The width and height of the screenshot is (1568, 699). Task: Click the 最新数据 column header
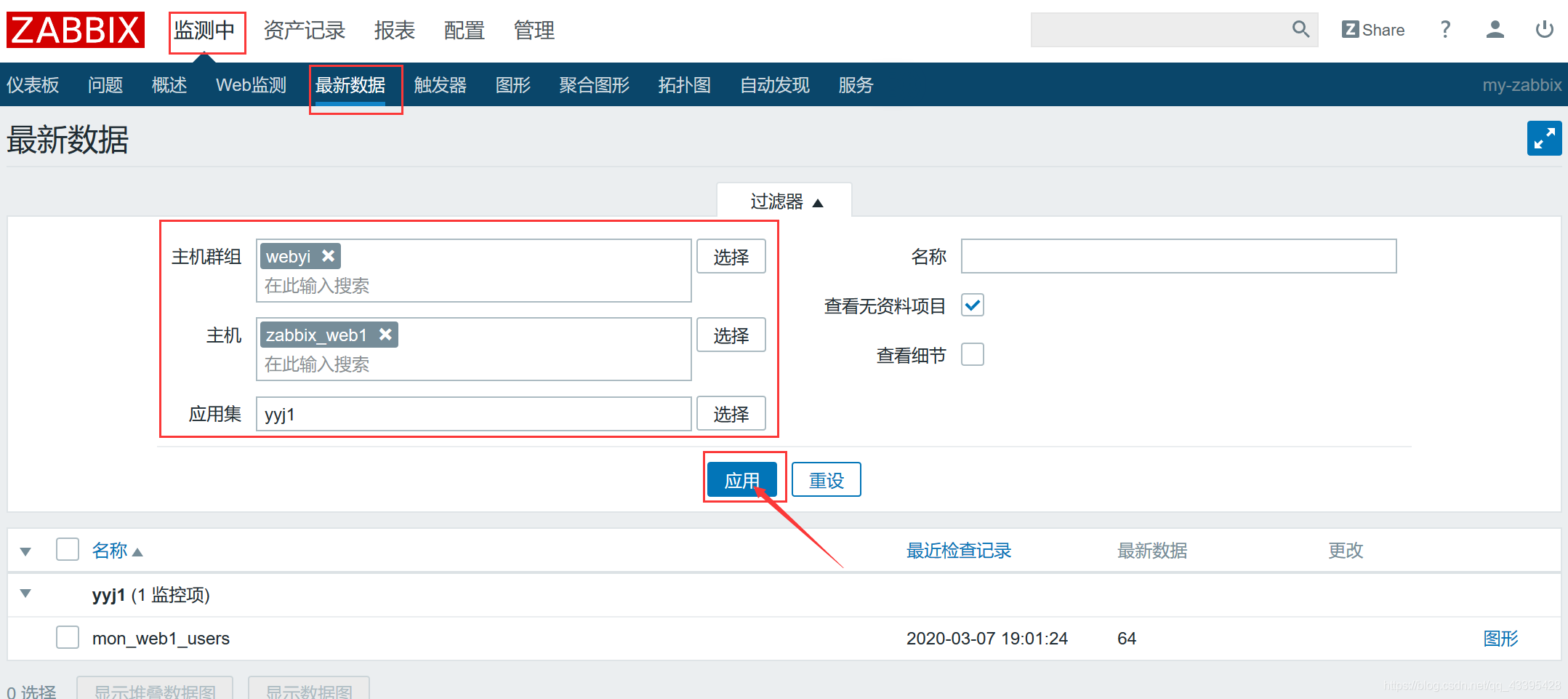click(1152, 551)
